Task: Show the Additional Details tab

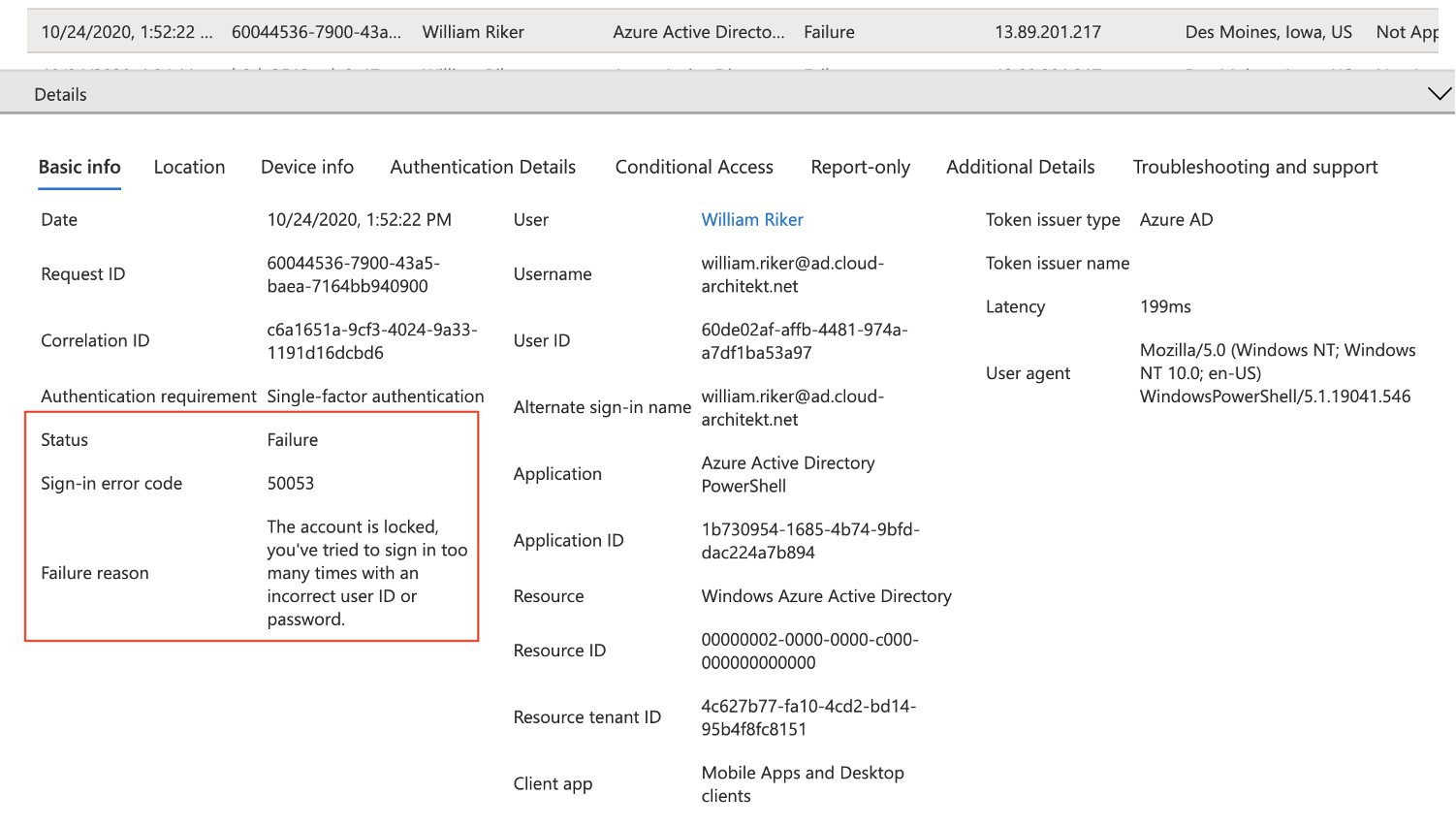Action: click(1021, 167)
